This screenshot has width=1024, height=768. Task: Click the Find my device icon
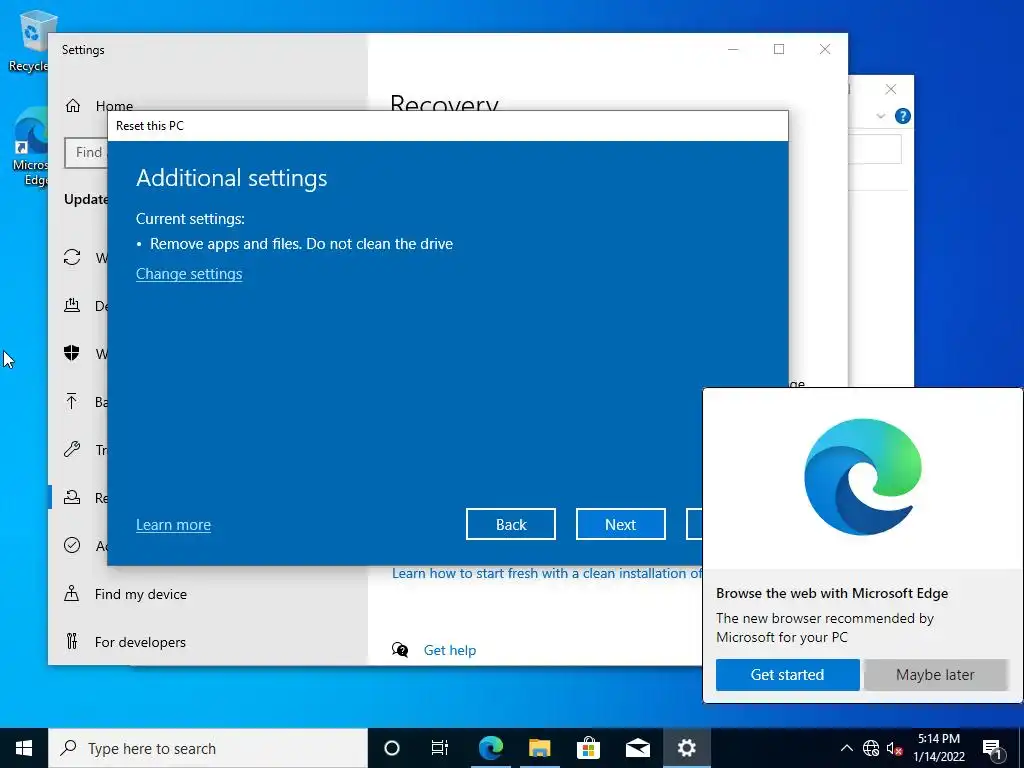72,593
